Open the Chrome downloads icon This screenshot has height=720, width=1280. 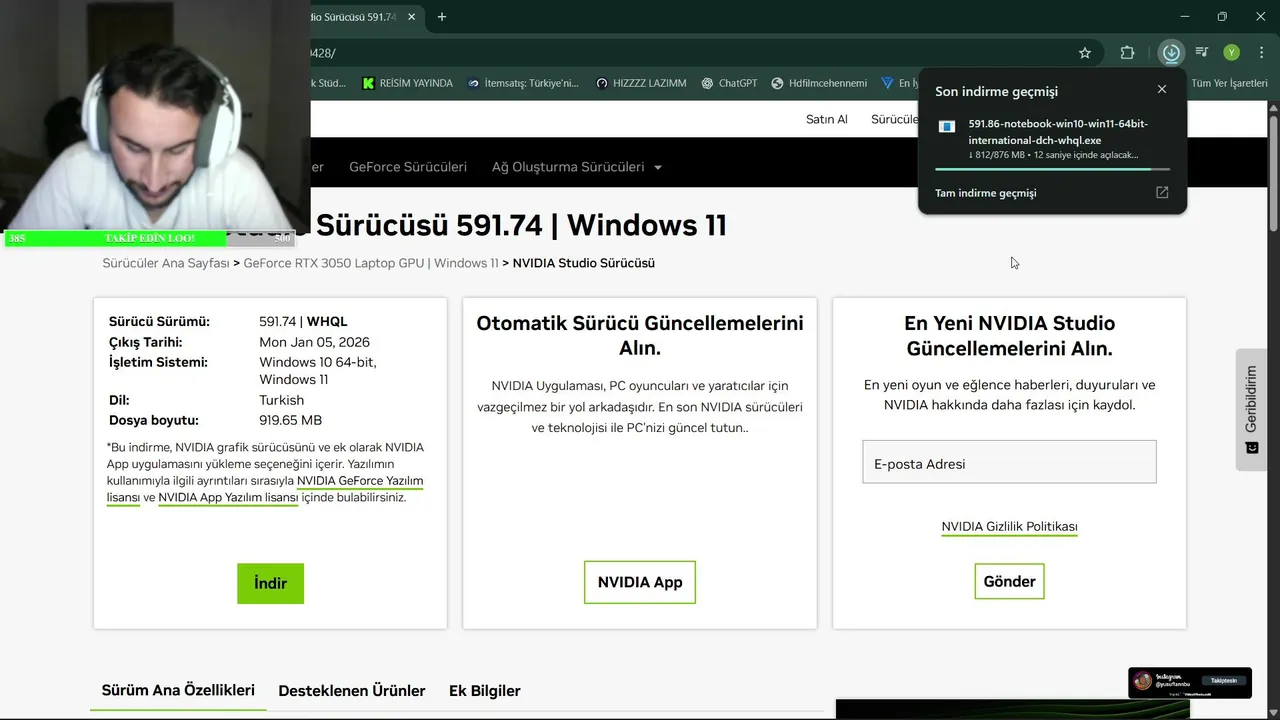point(1171,53)
